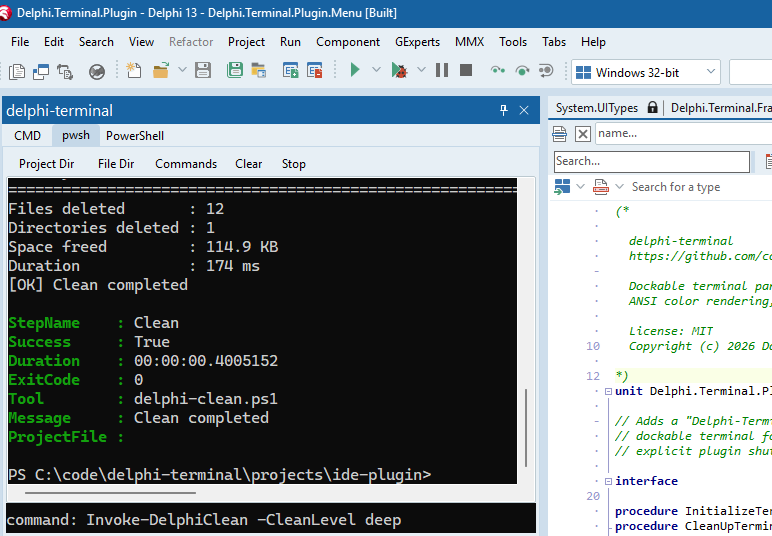Open the Commands button in terminal
Screen dimensions: 772x536
click(x=186, y=163)
